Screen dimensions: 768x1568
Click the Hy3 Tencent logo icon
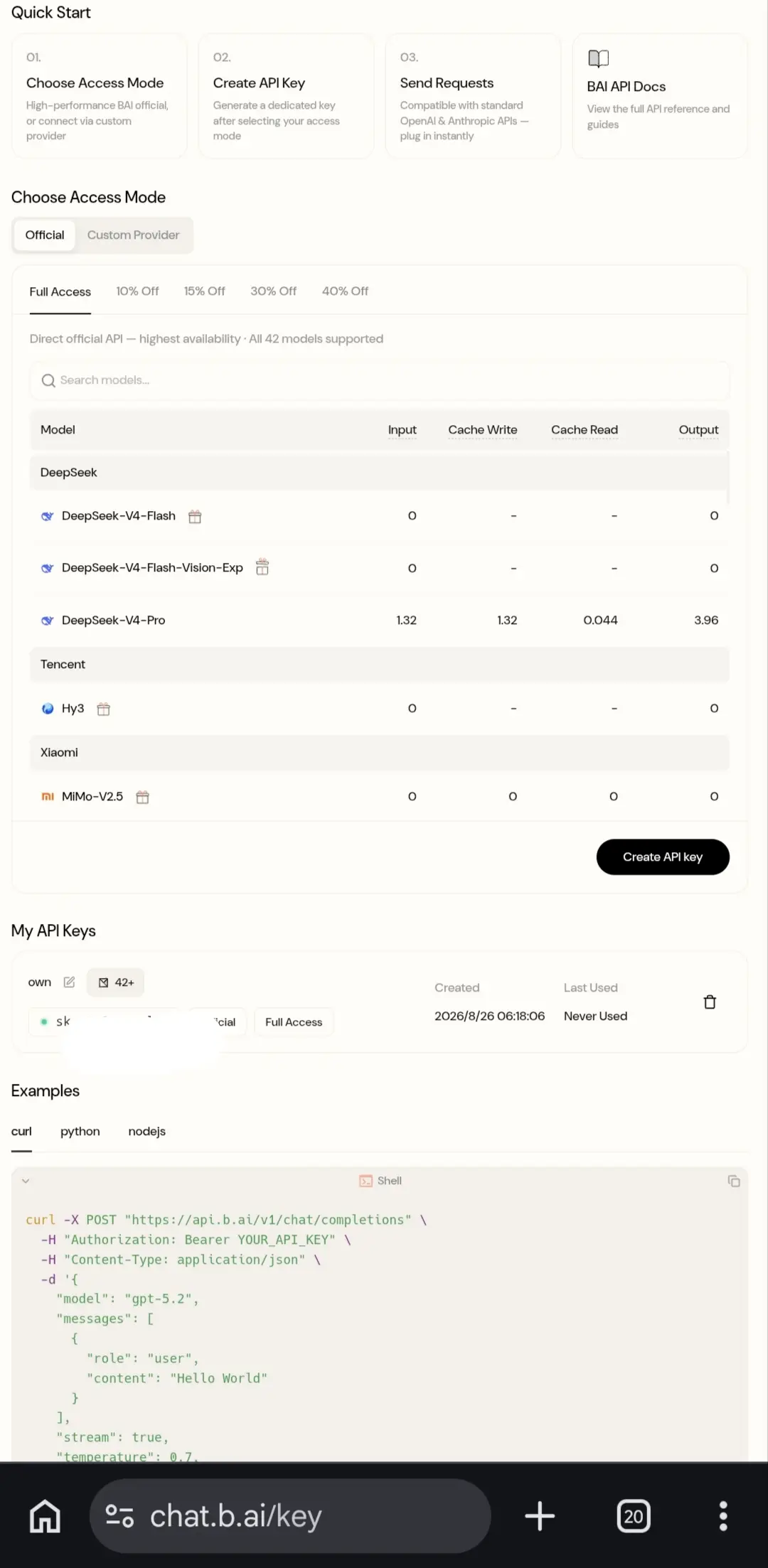point(48,709)
